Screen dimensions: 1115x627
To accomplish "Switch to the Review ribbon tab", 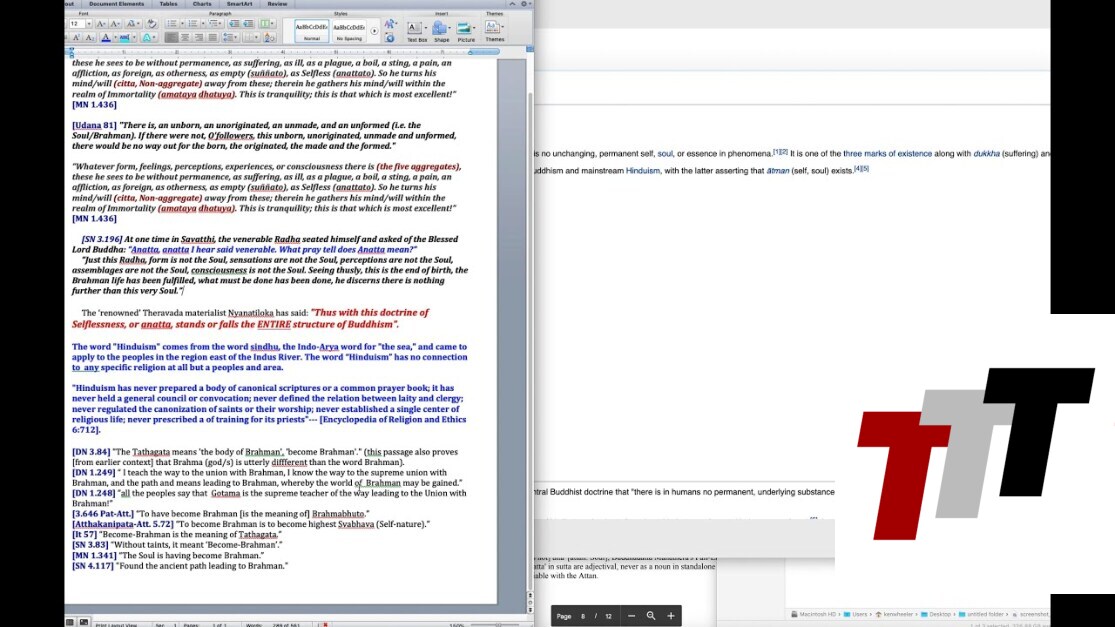I will click(x=277, y=4).
